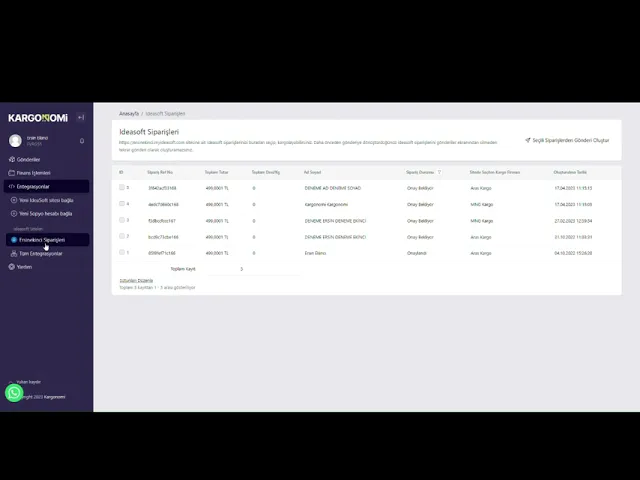
Task: Click MNG Kargo in the order 3 row
Action: click(482, 221)
